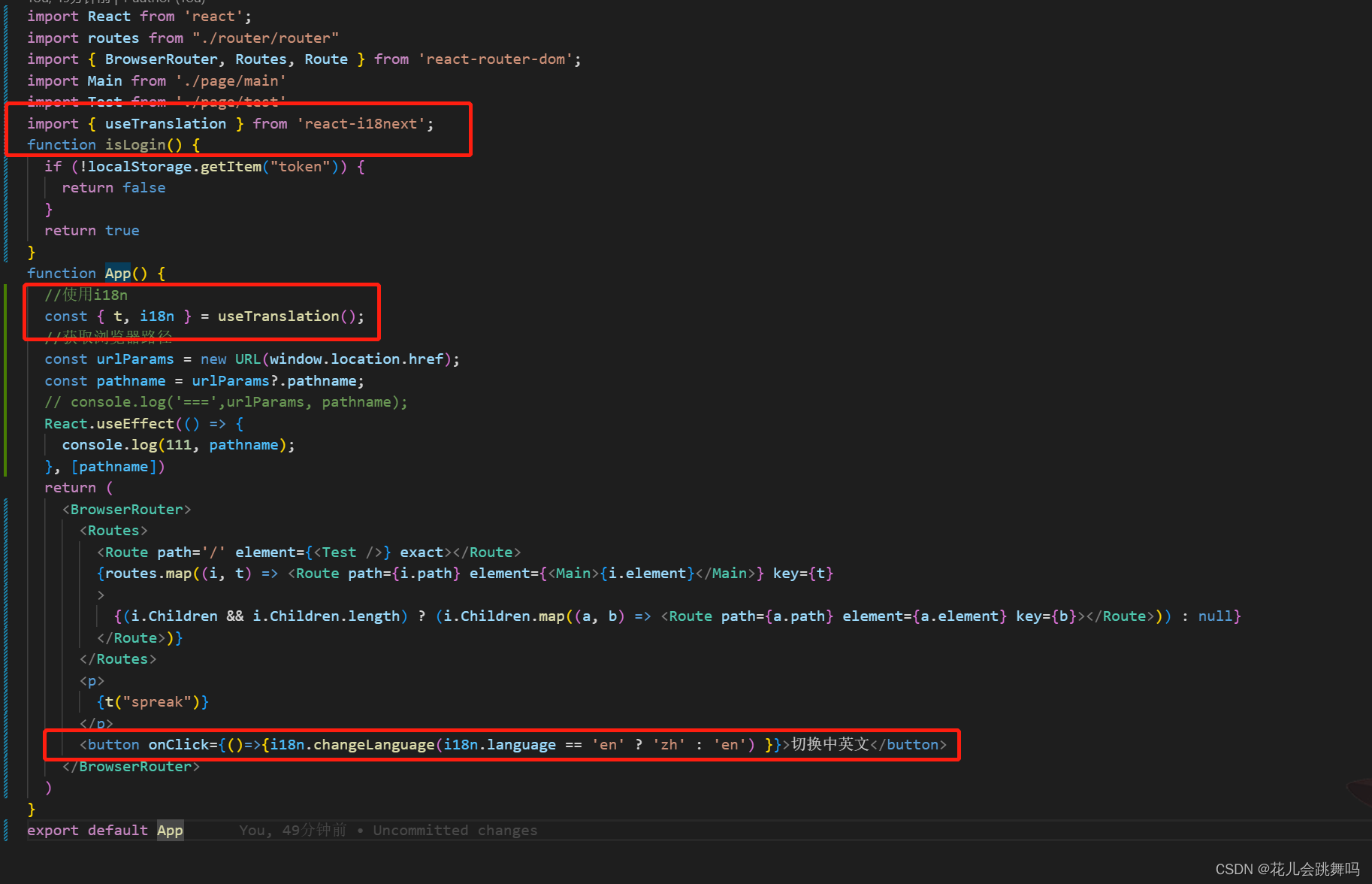Click the highlighted App token after export default
This screenshot has height=884, width=1372.
coord(170,830)
